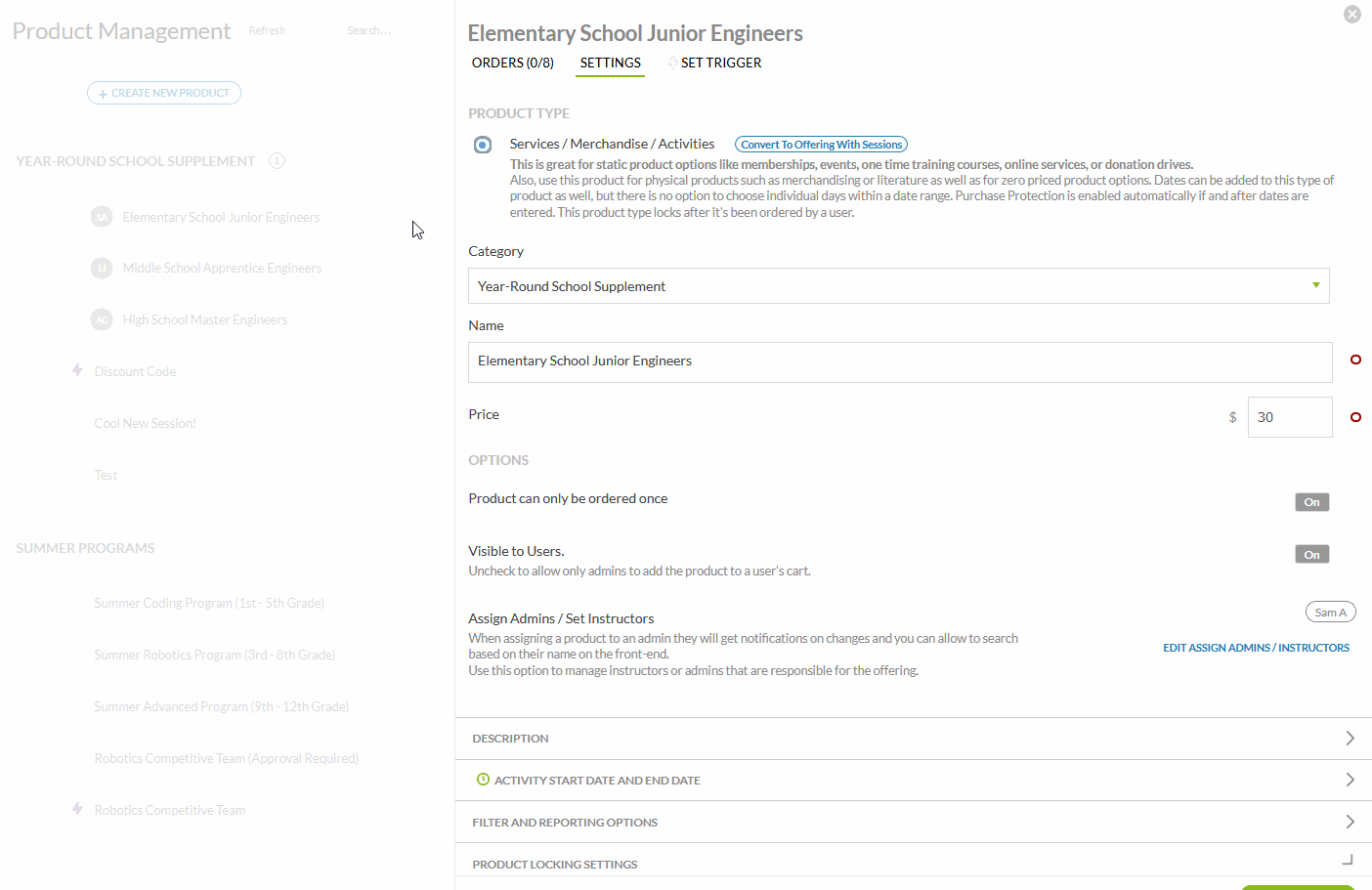Viewport: 1372px width, 890px height.
Task: Expand Filter and Reporting Options section
Action: [913, 823]
